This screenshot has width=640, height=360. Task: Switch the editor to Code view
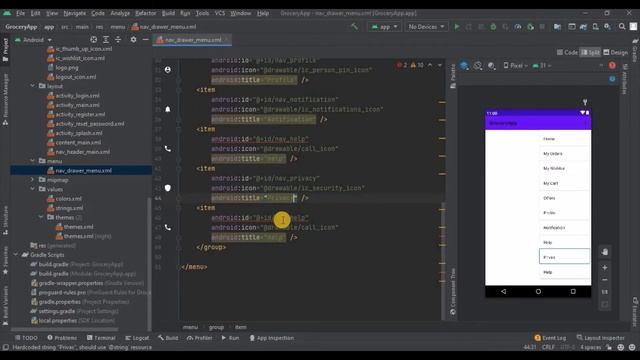pos(567,52)
